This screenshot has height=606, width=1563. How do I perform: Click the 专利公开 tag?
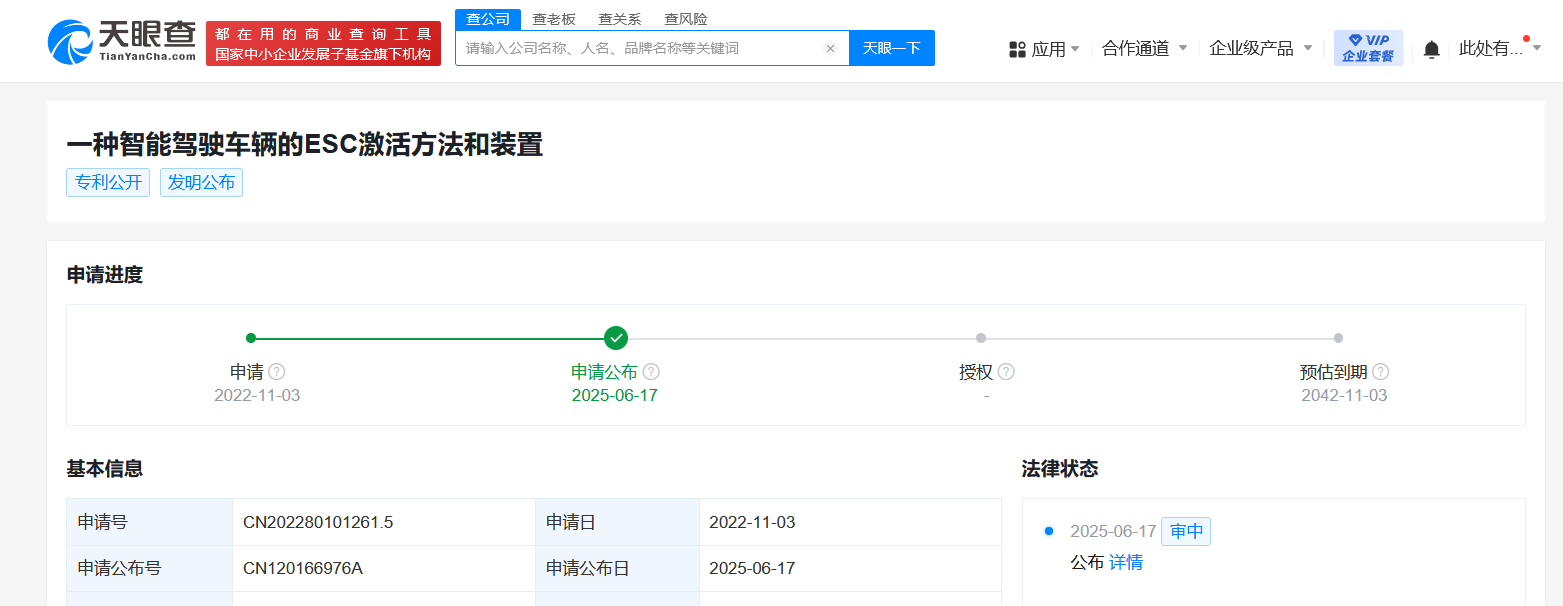pyautogui.click(x=108, y=182)
